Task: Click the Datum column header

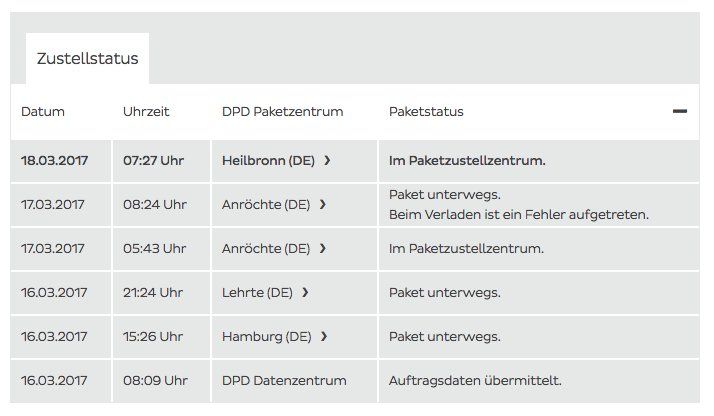Action: click(x=43, y=111)
